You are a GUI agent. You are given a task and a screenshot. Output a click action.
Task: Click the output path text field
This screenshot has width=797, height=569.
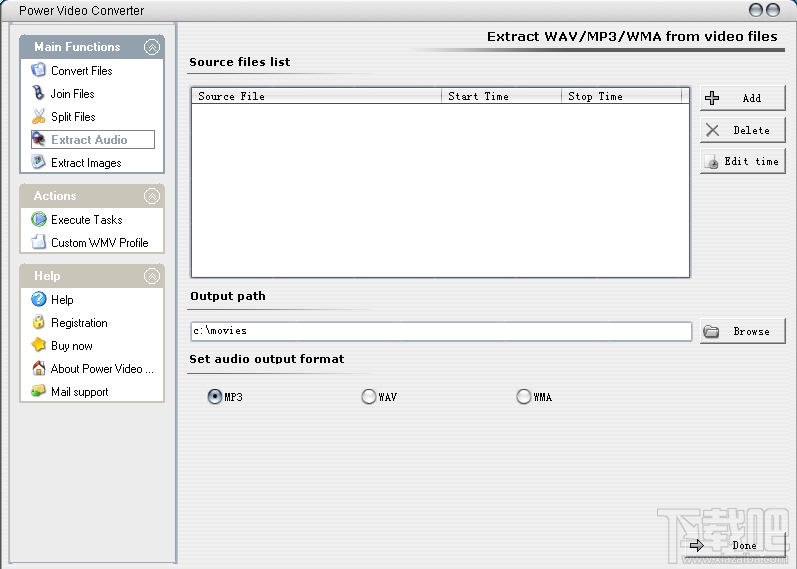(x=441, y=331)
